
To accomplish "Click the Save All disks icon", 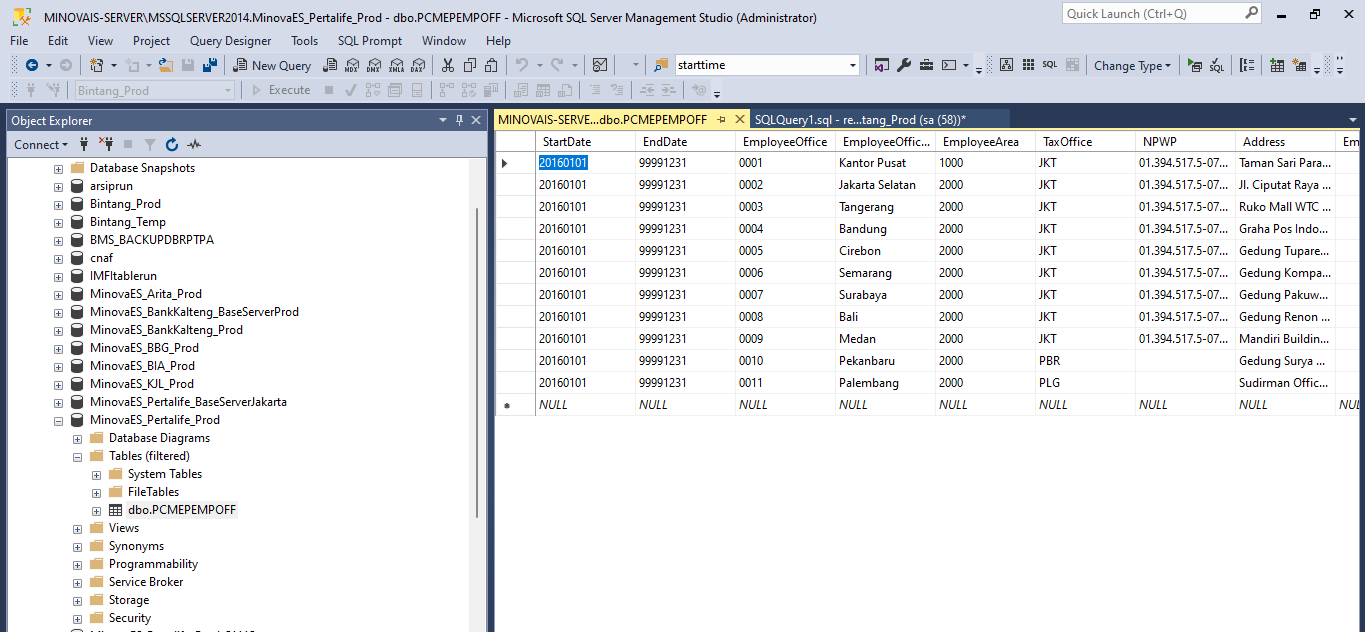I will [x=210, y=65].
